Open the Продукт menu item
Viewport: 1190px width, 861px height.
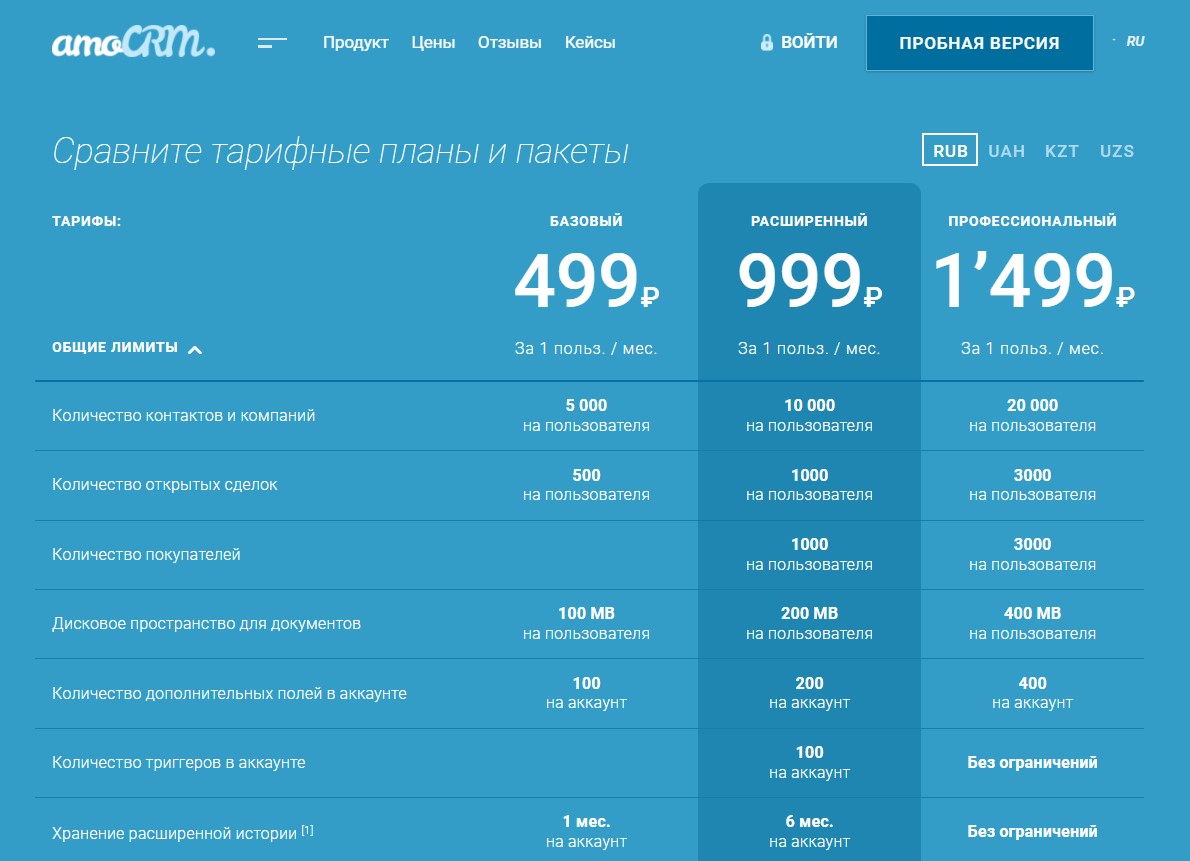pos(355,43)
